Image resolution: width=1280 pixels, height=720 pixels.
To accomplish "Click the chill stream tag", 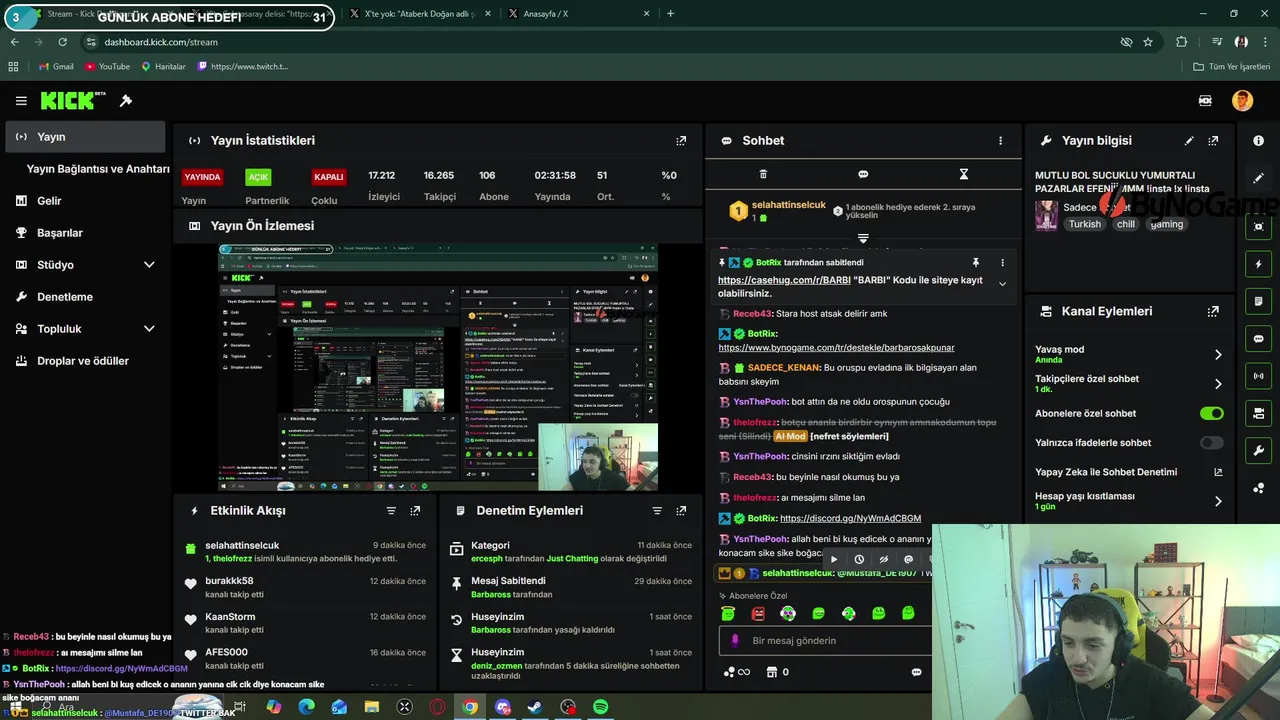I will (x=1126, y=224).
